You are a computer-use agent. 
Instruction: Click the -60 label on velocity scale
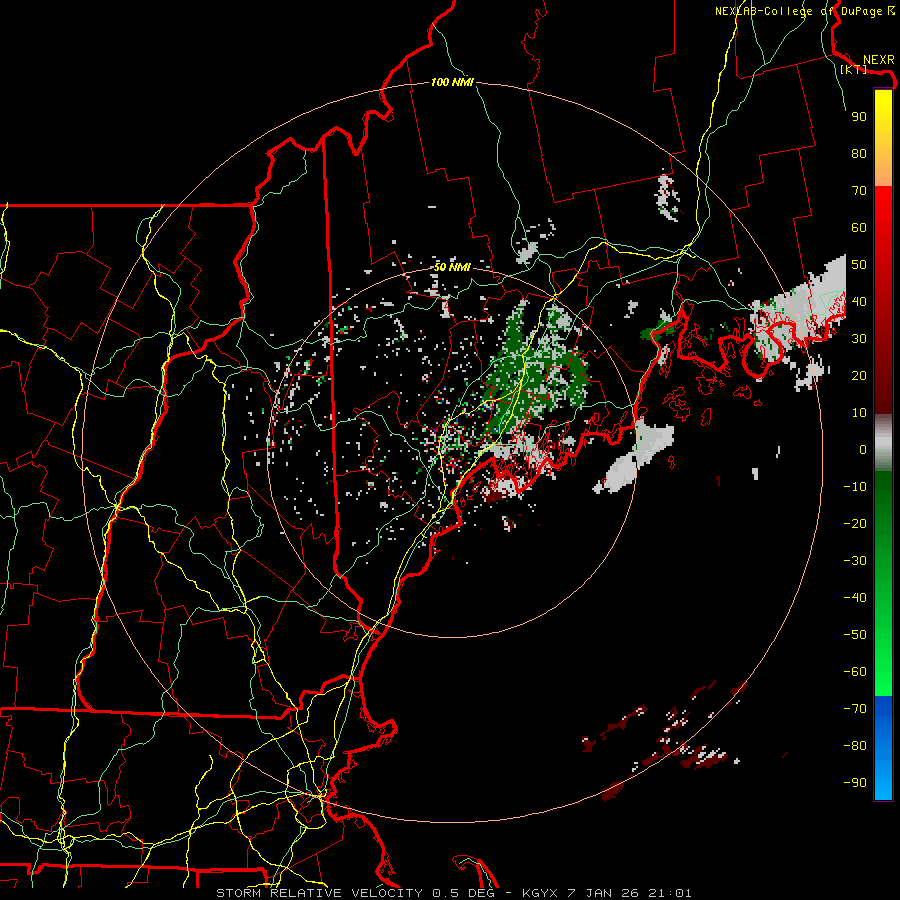coord(855,672)
